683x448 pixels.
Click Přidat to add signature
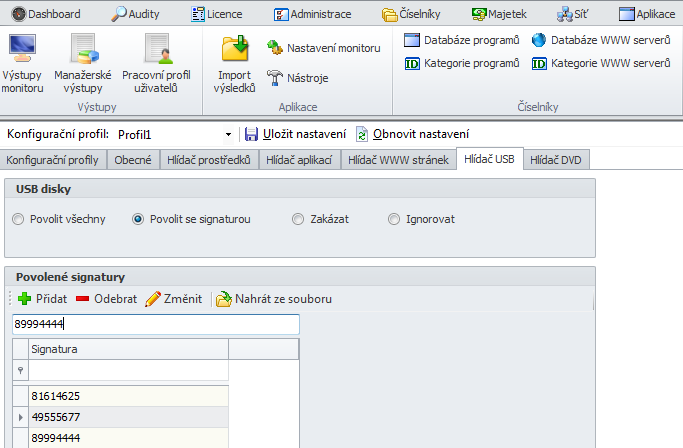[x=42, y=299]
